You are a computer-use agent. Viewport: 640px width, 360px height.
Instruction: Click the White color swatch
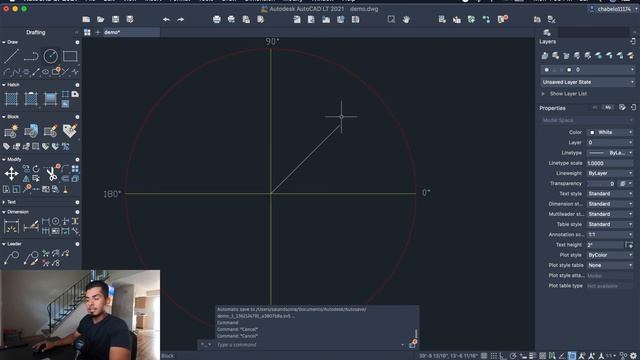coord(592,132)
